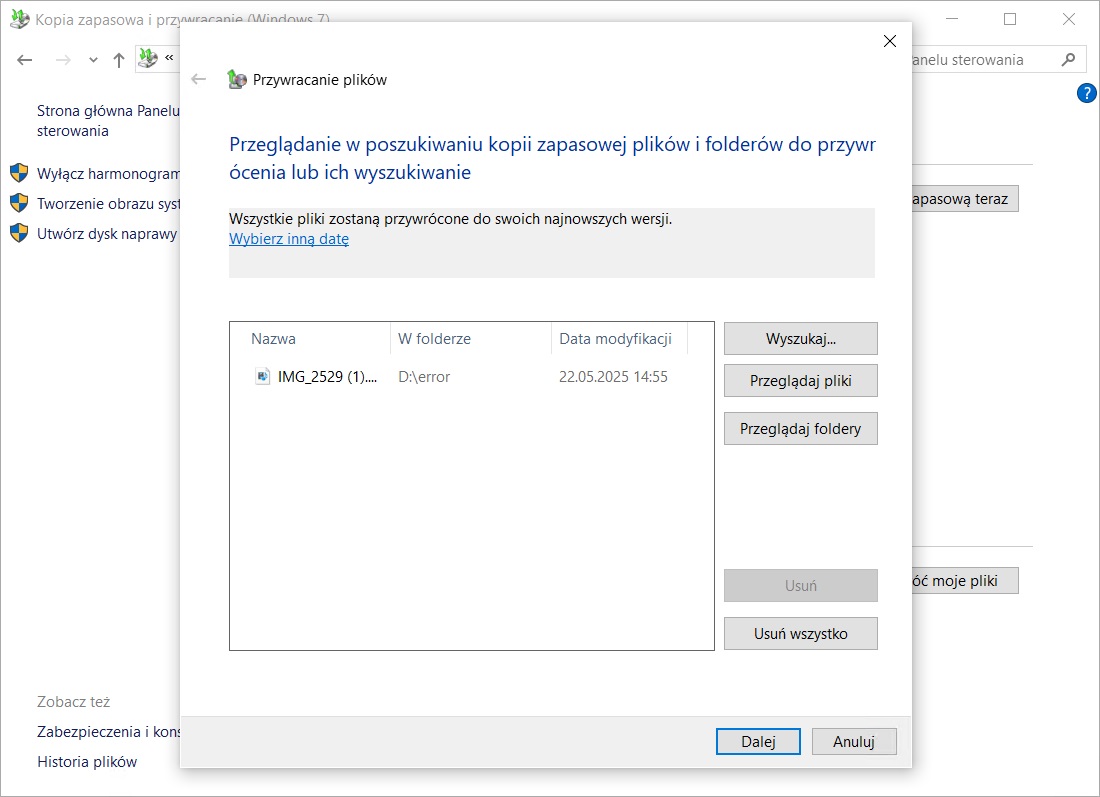The image size is (1100, 797).
Task: Cancel the restore with Anuluj
Action: tap(854, 742)
